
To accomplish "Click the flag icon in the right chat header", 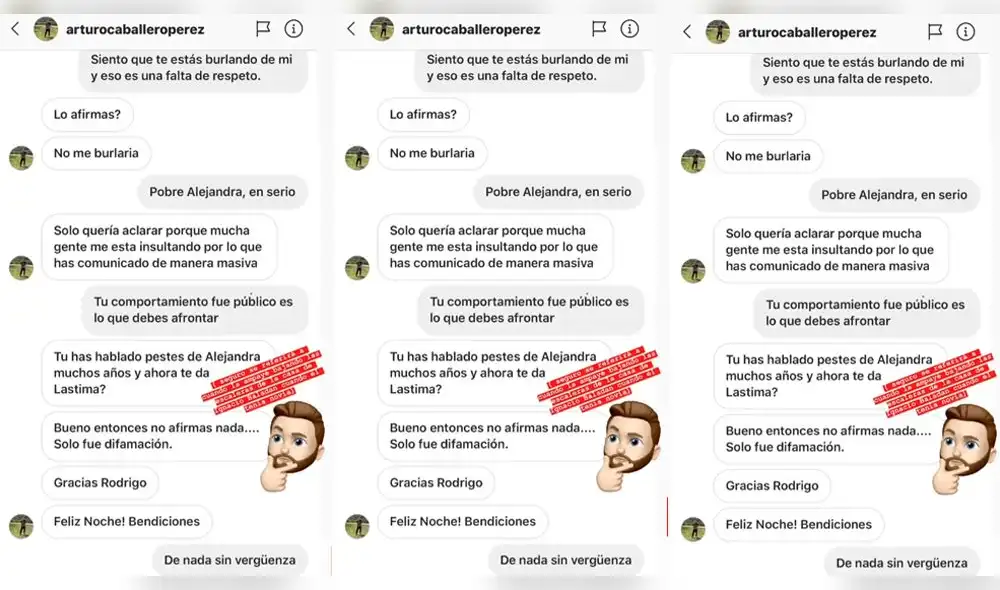I will click(935, 32).
